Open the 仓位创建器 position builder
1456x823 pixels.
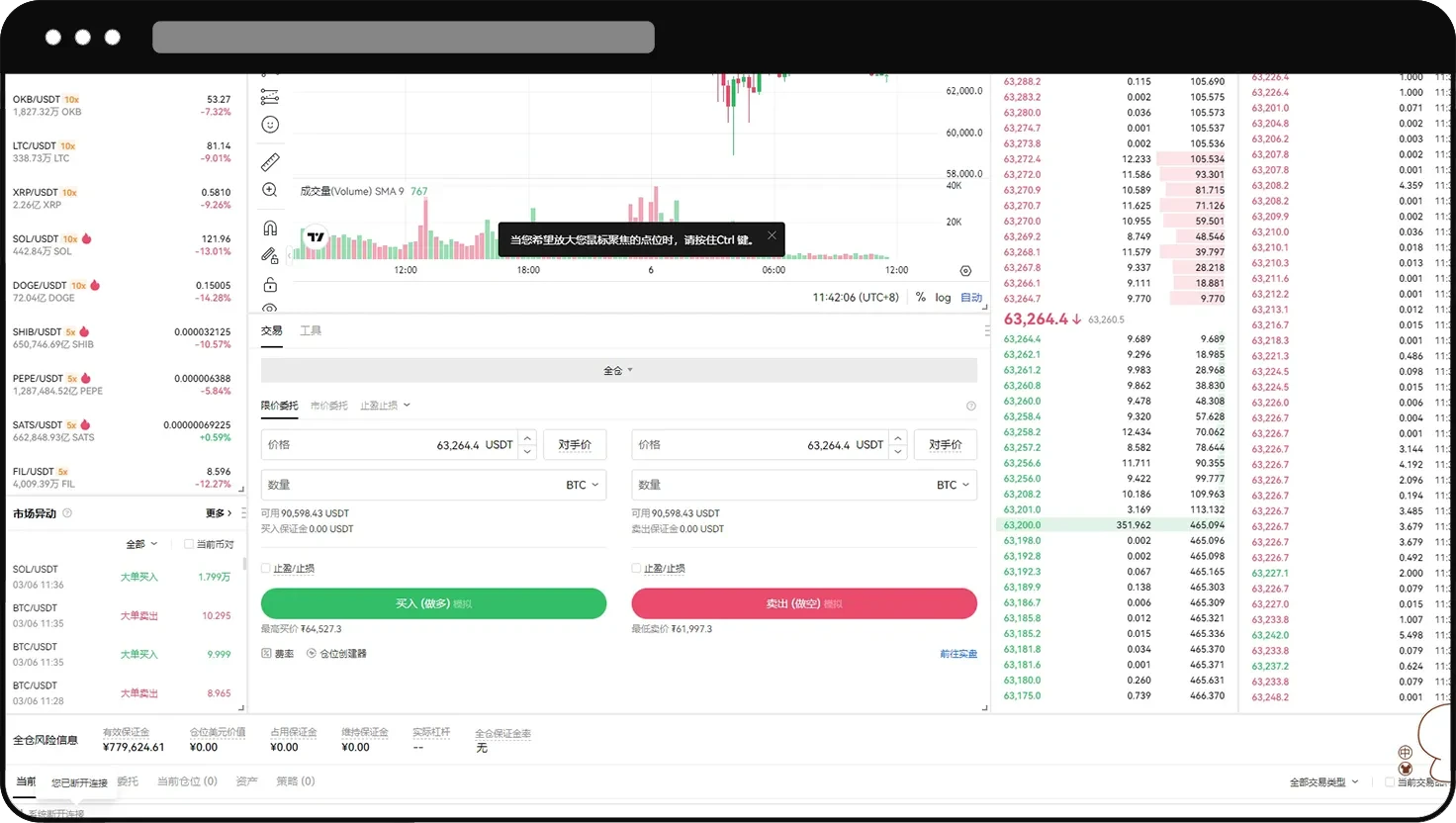tap(336, 654)
